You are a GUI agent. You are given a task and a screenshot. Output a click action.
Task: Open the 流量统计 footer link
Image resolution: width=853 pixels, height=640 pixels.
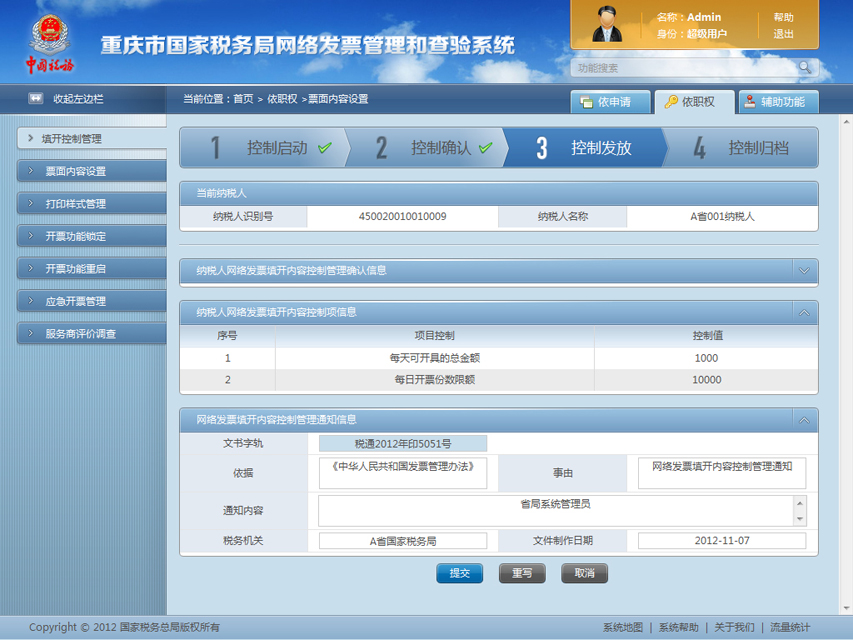(790, 627)
